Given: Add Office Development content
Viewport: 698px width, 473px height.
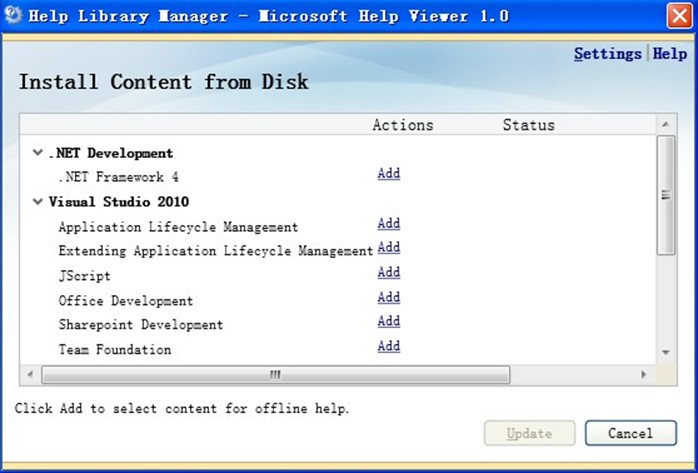Looking at the screenshot, I should point(389,297).
